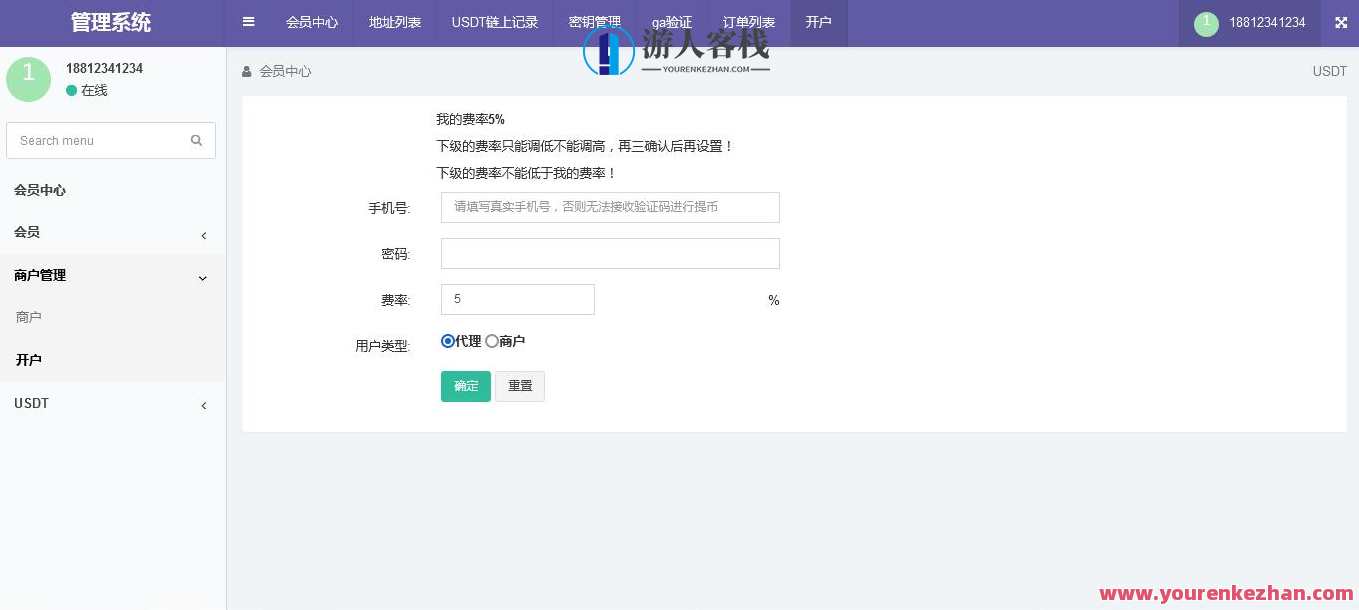Click the hamburger menu icon

(x=248, y=21)
